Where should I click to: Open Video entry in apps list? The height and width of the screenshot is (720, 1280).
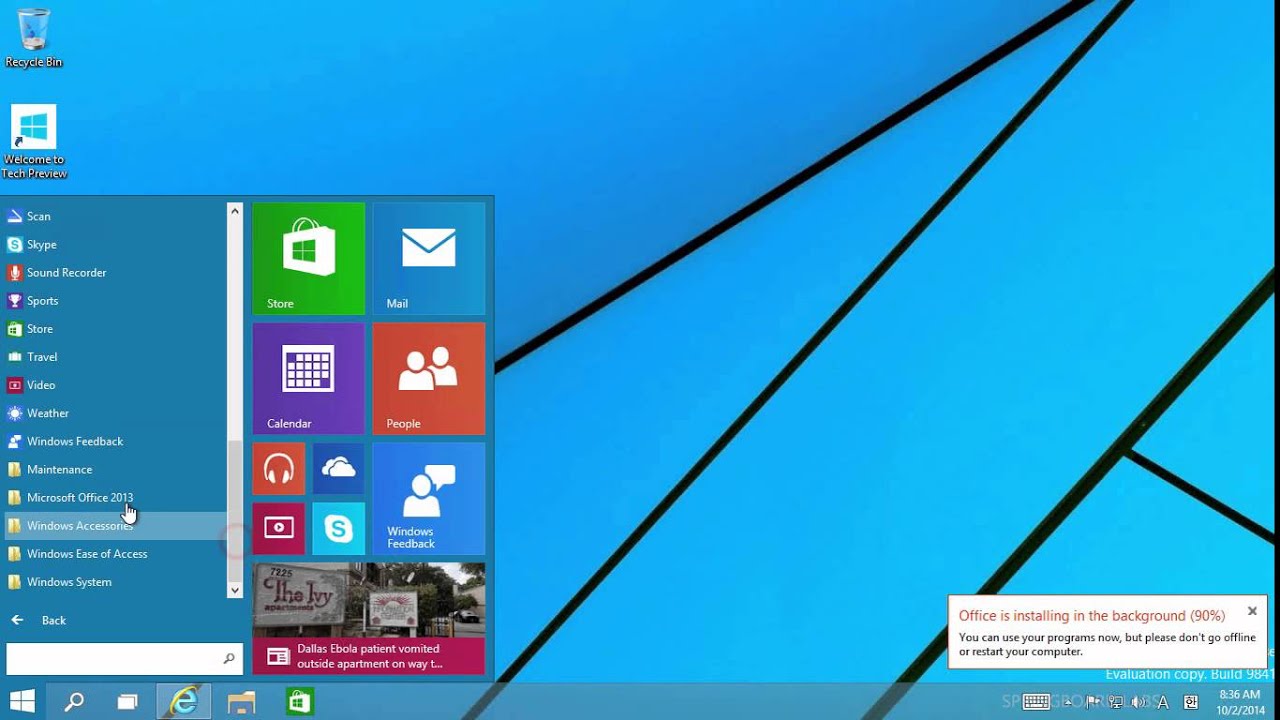(114, 384)
